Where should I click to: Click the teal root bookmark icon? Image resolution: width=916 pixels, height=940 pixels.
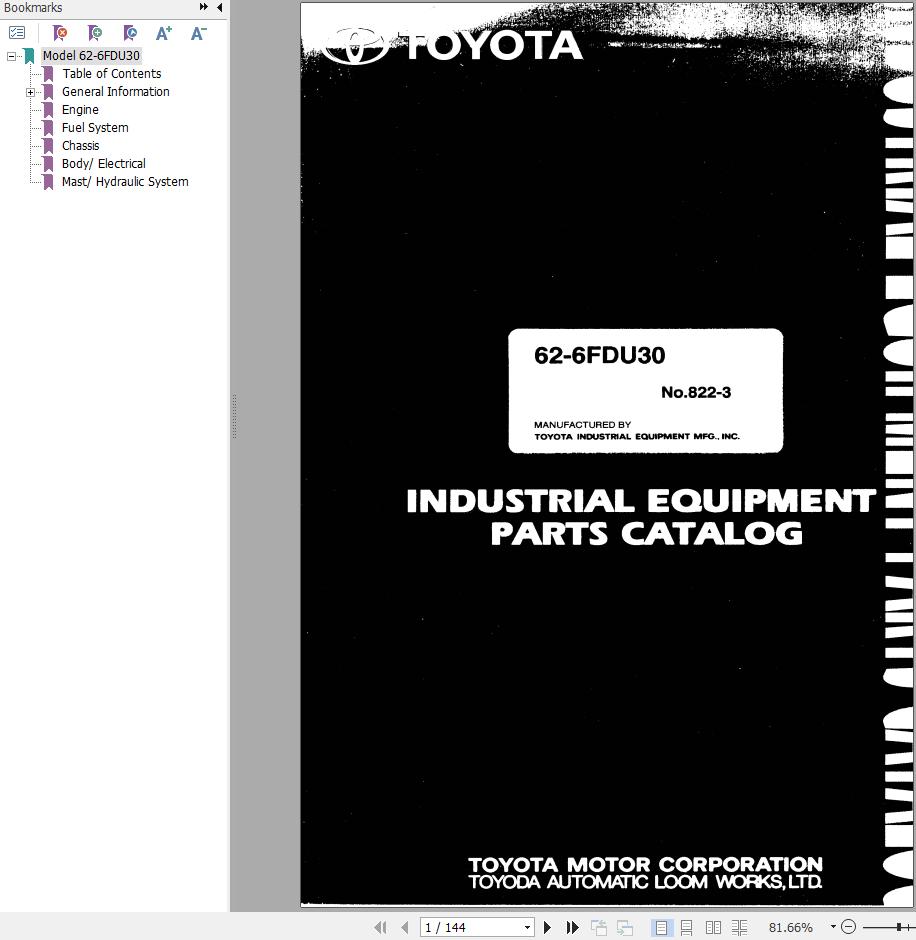pyautogui.click(x=29, y=56)
